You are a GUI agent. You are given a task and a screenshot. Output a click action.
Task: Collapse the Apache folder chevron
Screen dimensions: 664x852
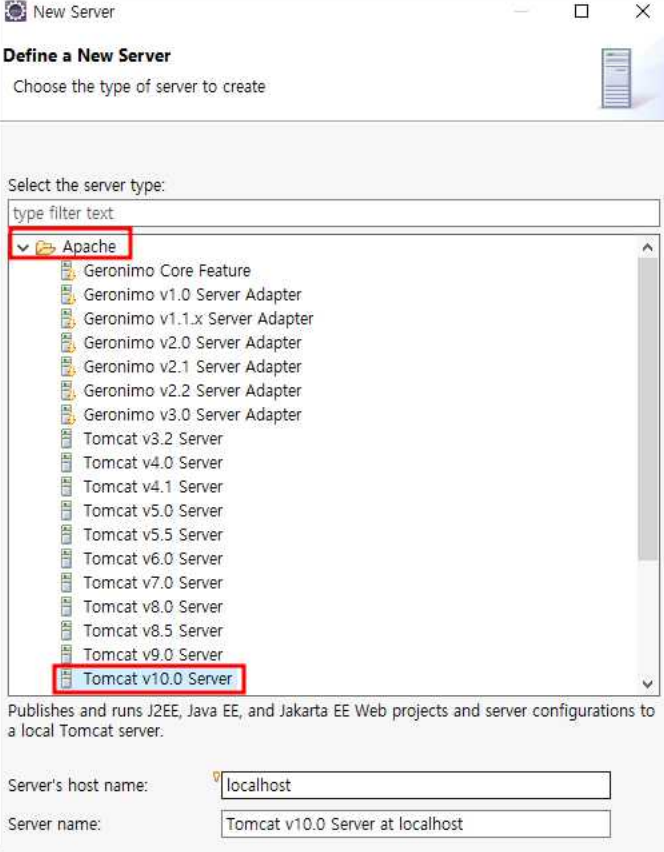click(22, 248)
